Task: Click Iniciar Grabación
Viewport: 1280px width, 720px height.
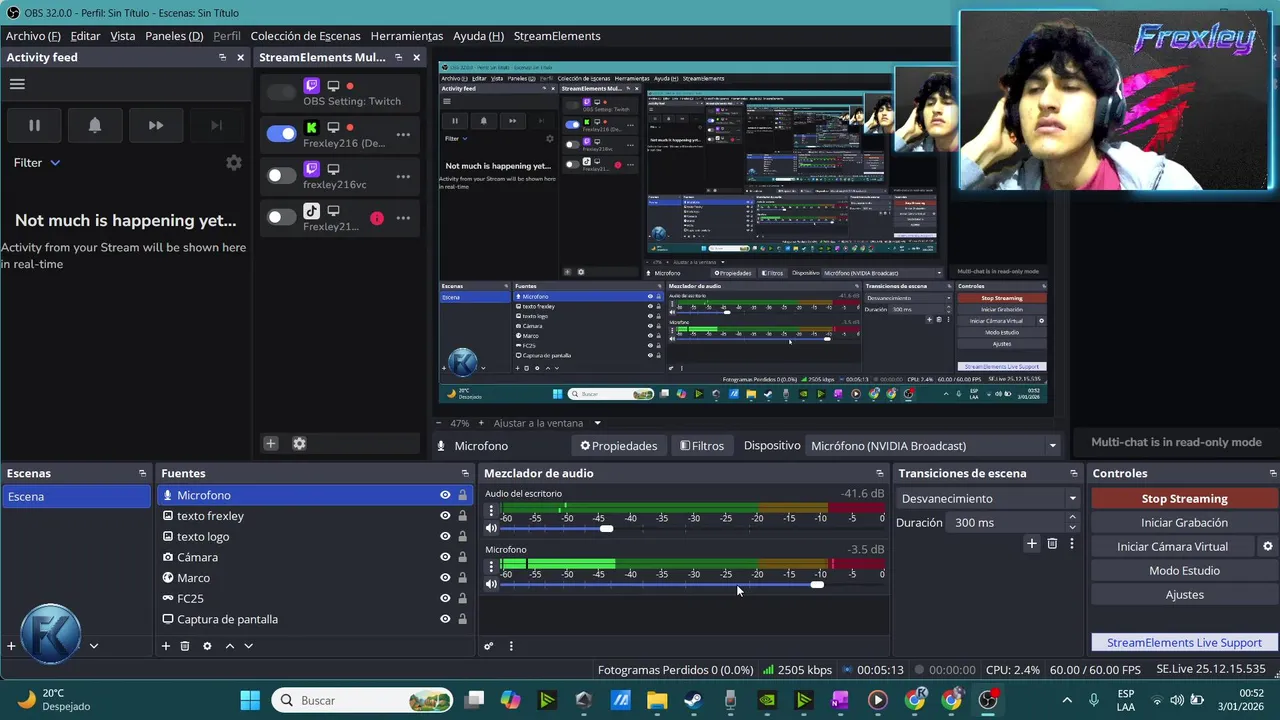Action: (1184, 522)
